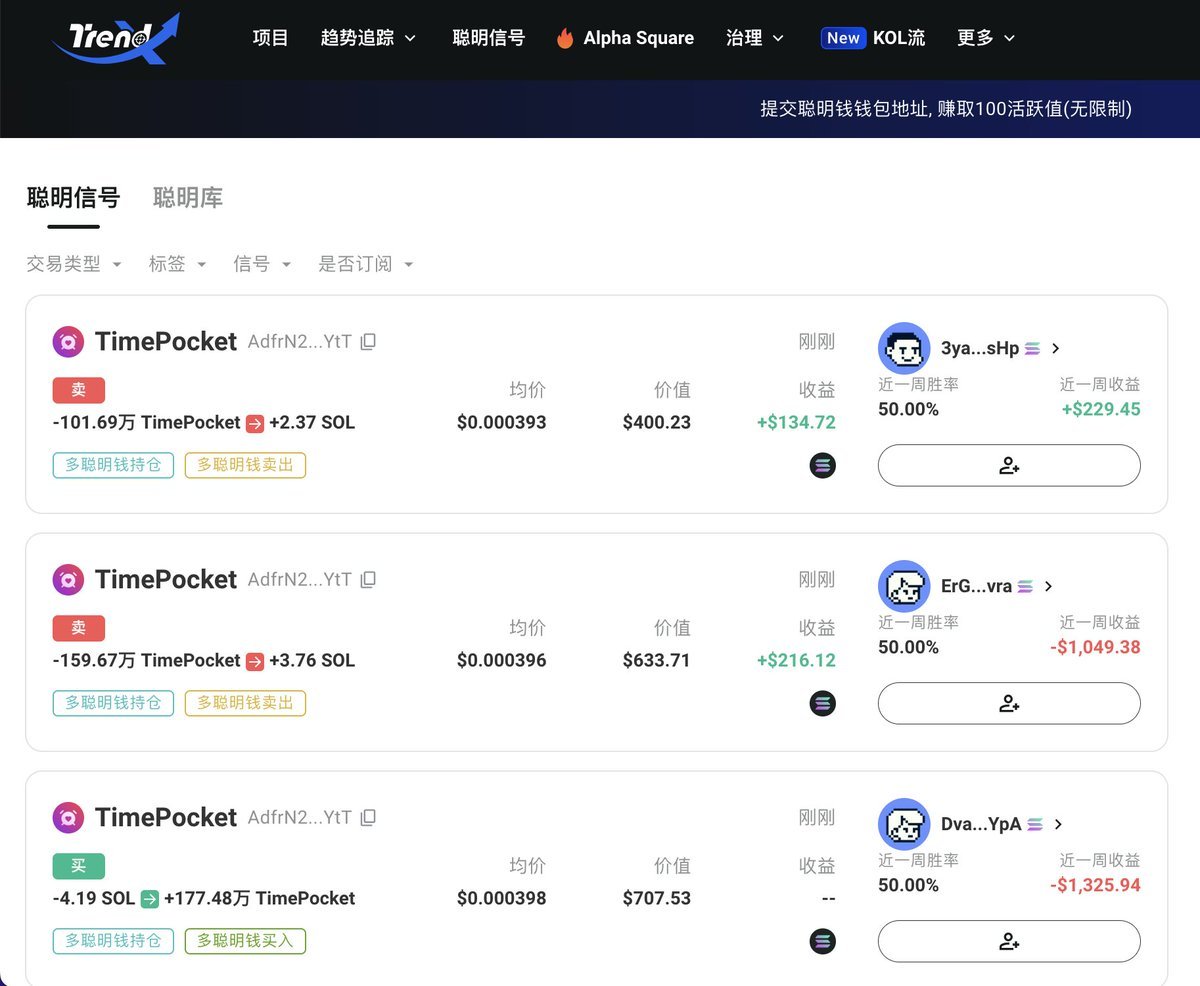Click the profit value +$216.12

coord(796,661)
